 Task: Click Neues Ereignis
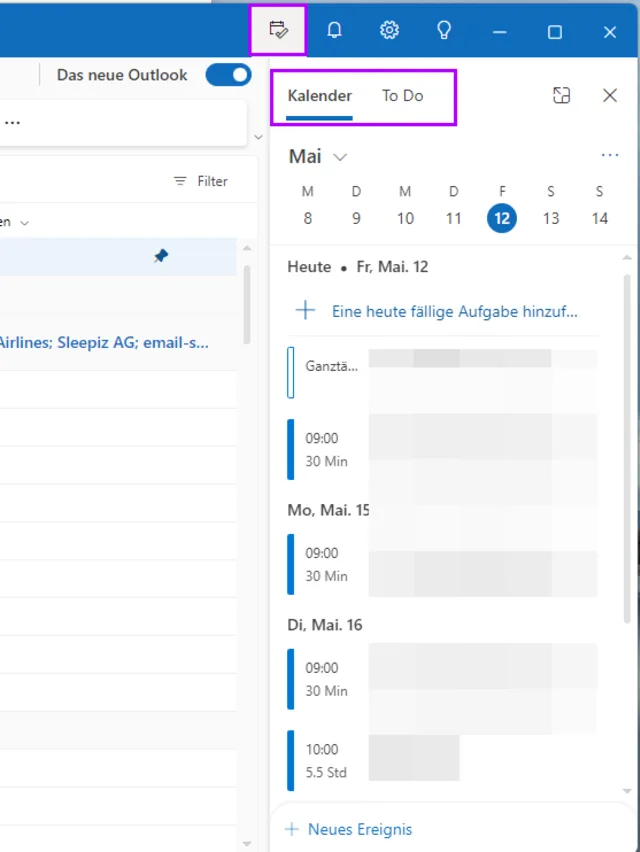tap(359, 829)
